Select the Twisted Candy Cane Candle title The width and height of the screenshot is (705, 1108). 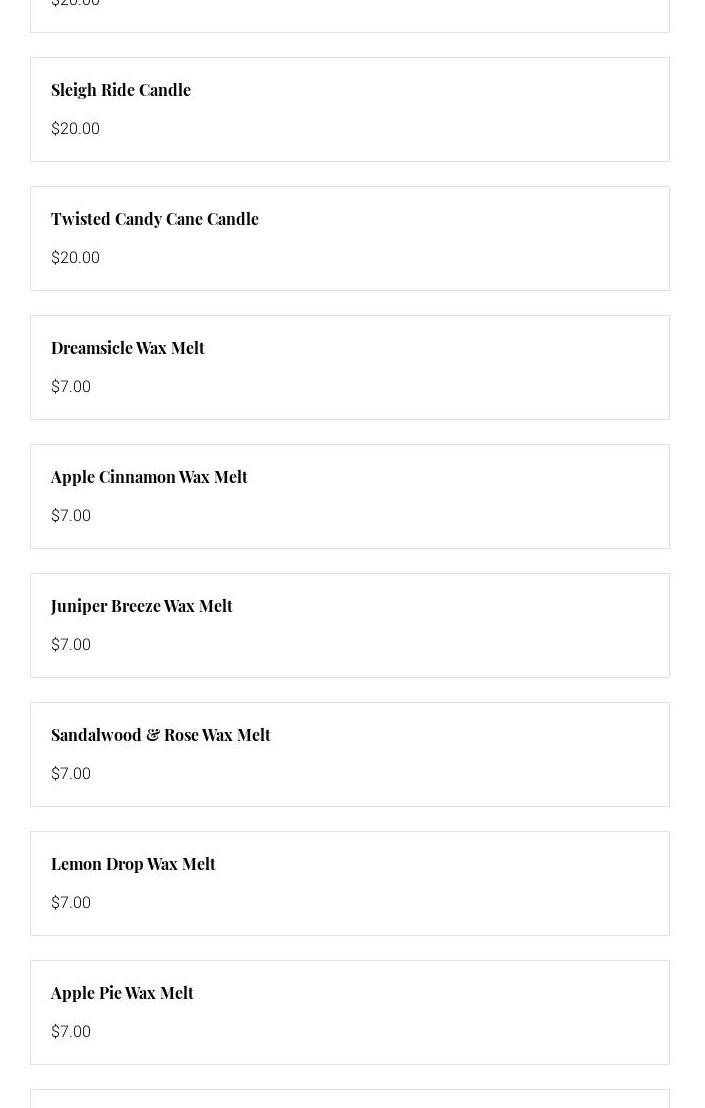click(155, 219)
